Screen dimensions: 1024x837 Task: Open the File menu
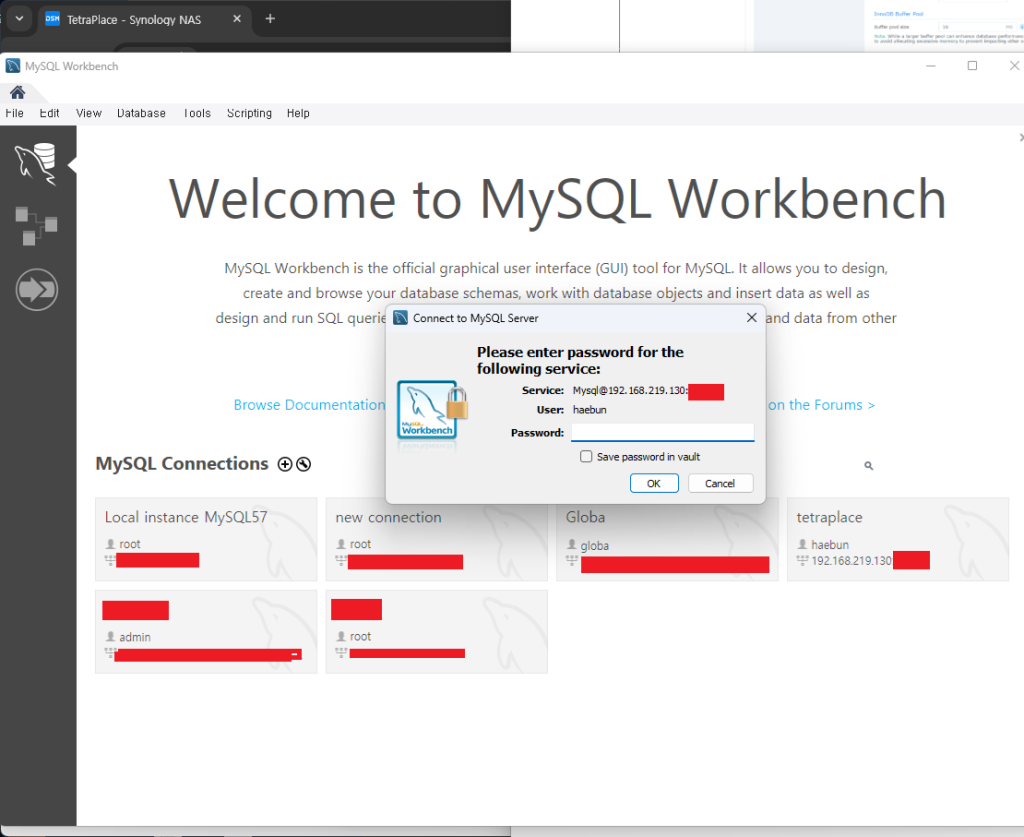[14, 113]
